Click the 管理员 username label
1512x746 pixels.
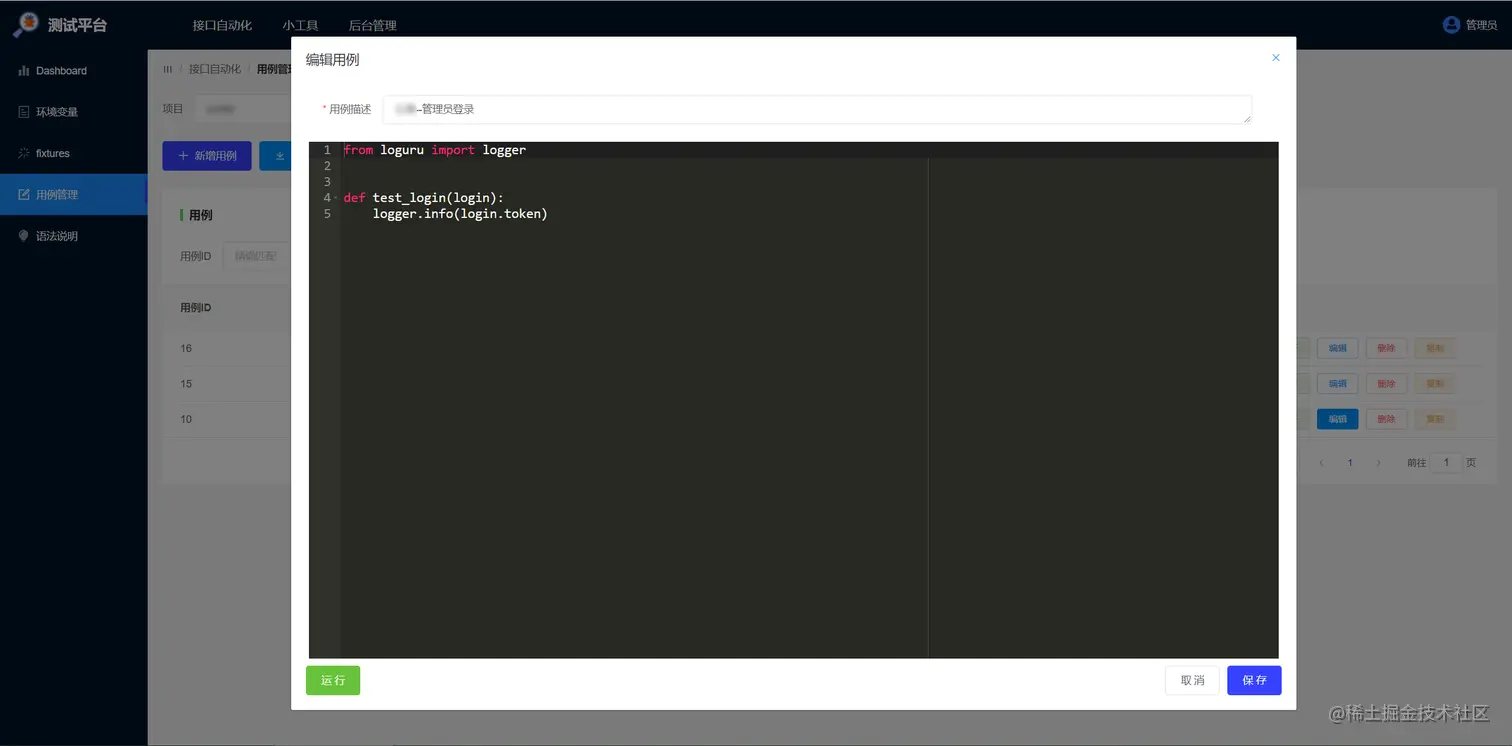tap(1481, 25)
